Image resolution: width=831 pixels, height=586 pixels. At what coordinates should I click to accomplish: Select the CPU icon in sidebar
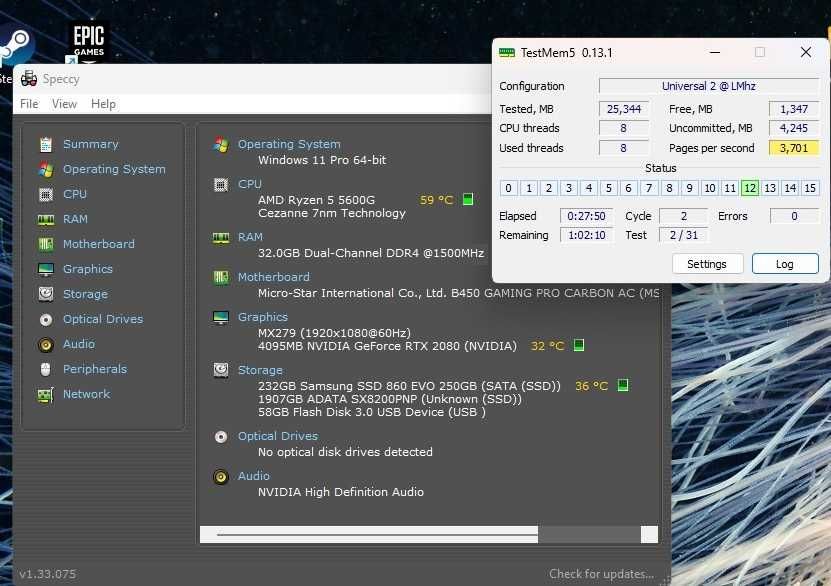46,194
